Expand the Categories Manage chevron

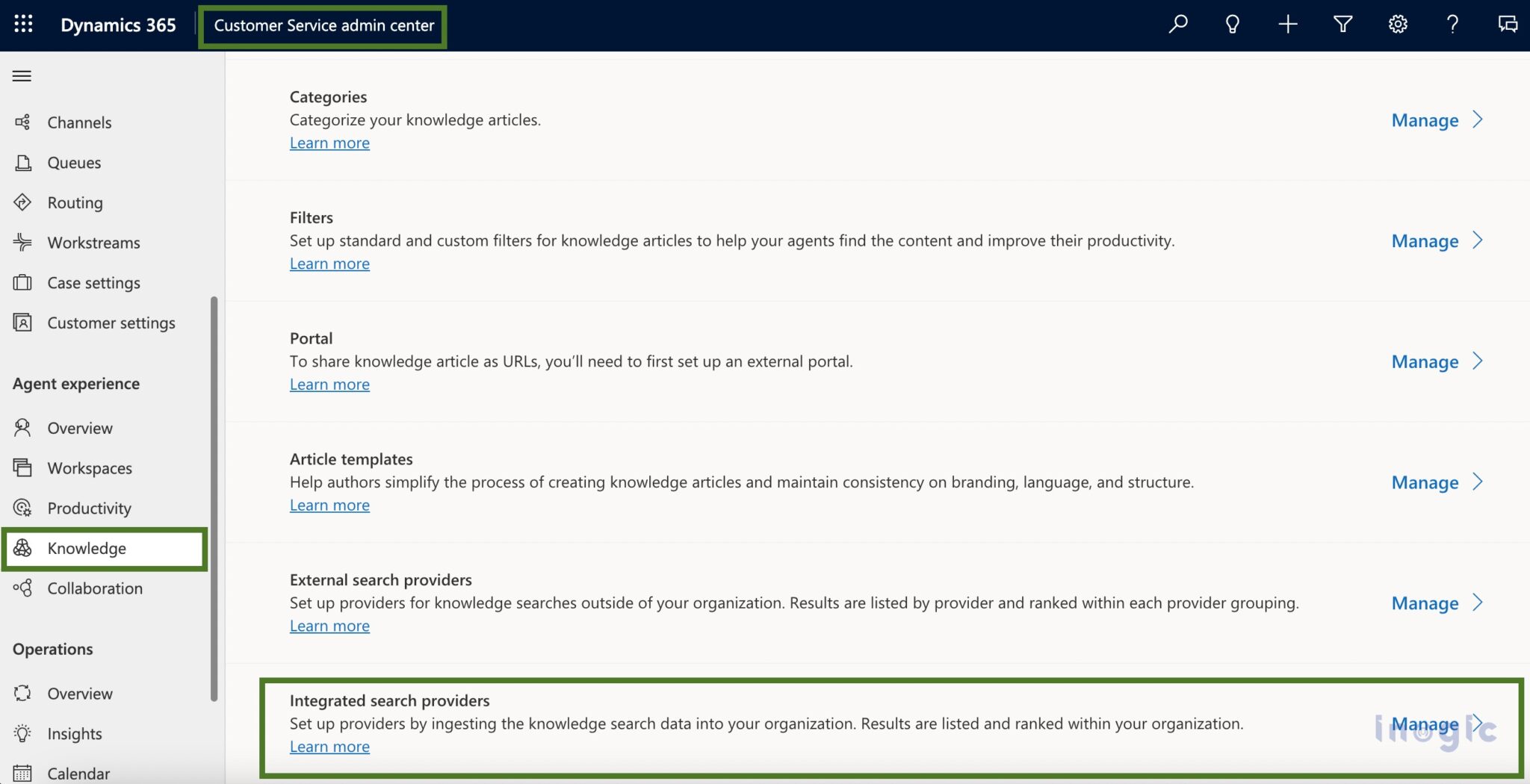click(1477, 119)
